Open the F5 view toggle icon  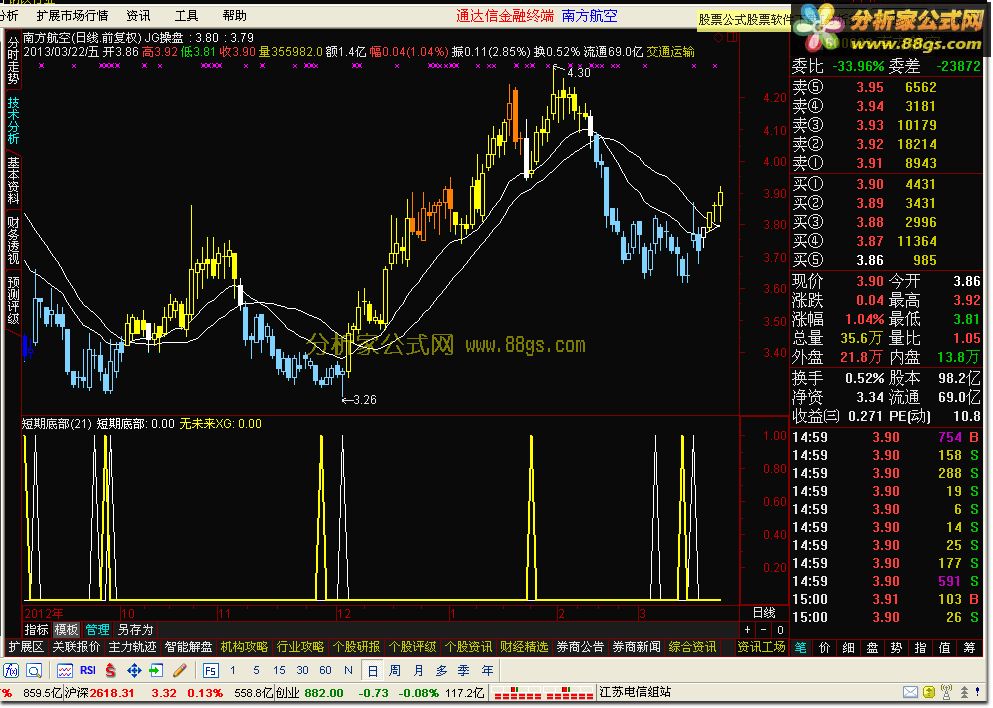(x=211, y=670)
